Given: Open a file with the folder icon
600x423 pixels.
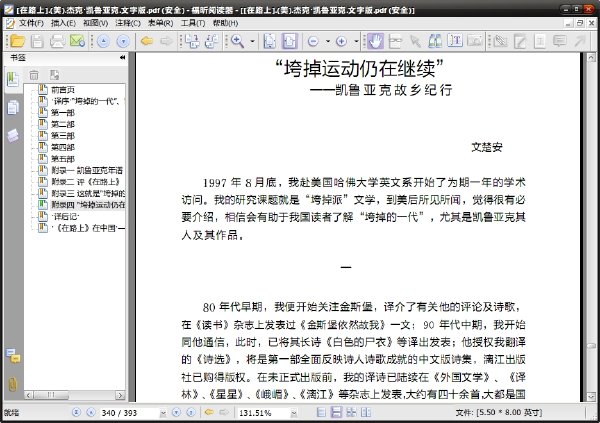Looking at the screenshot, I should 18,41.
